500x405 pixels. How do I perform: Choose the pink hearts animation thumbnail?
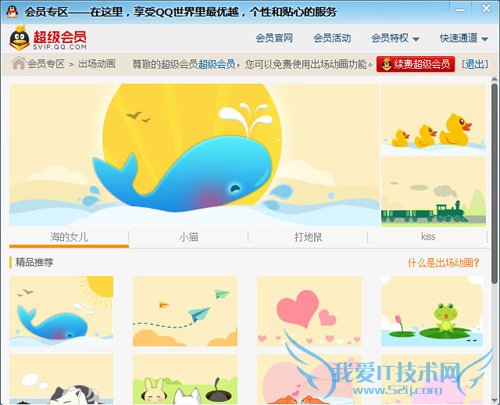[x=309, y=311]
